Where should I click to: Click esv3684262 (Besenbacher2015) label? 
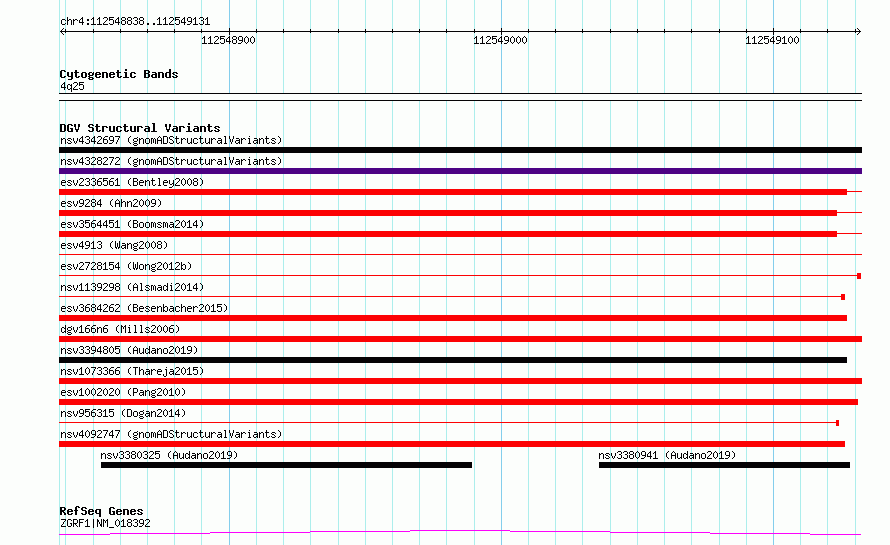point(144,308)
